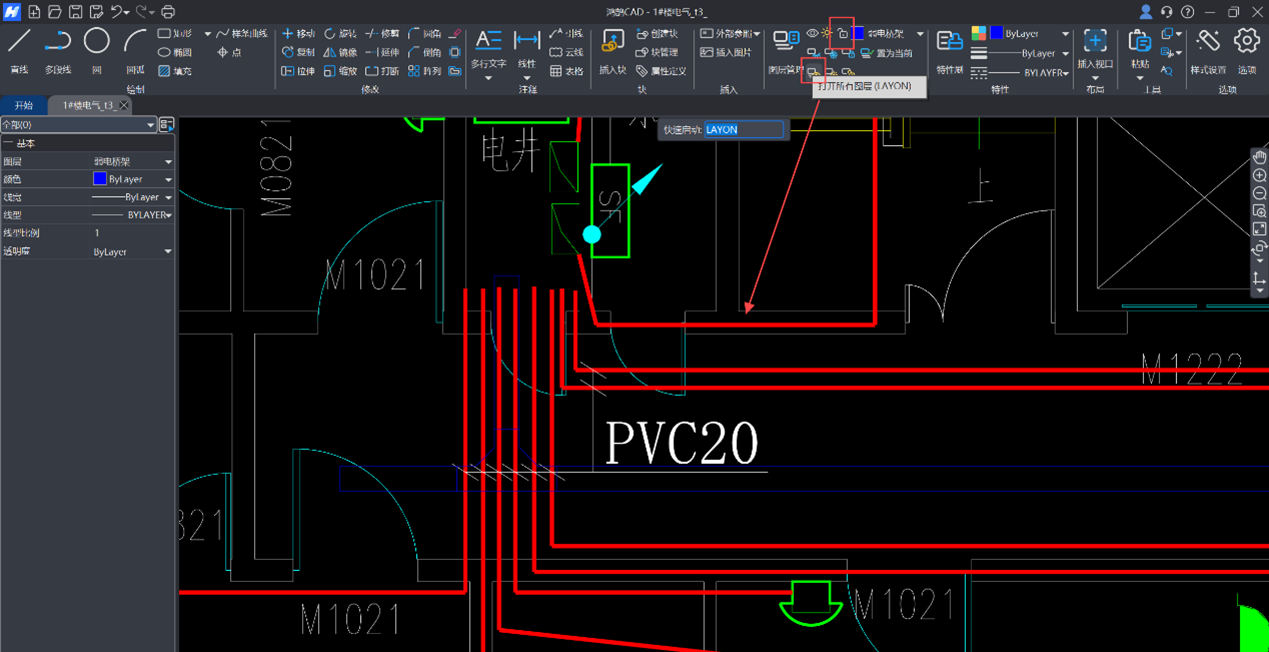Open the 图层 property dropdown in side panel
Screen dimensions: 1269x652
click(x=168, y=162)
